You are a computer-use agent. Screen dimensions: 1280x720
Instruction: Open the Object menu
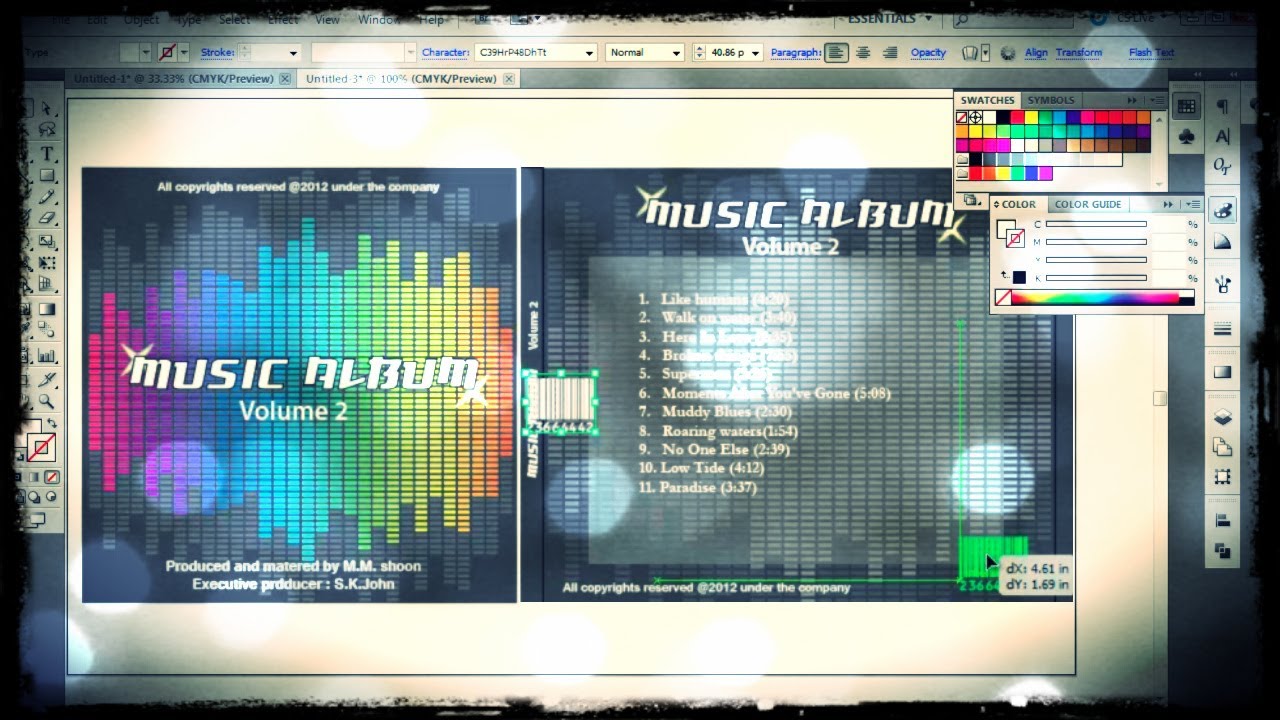(141, 19)
